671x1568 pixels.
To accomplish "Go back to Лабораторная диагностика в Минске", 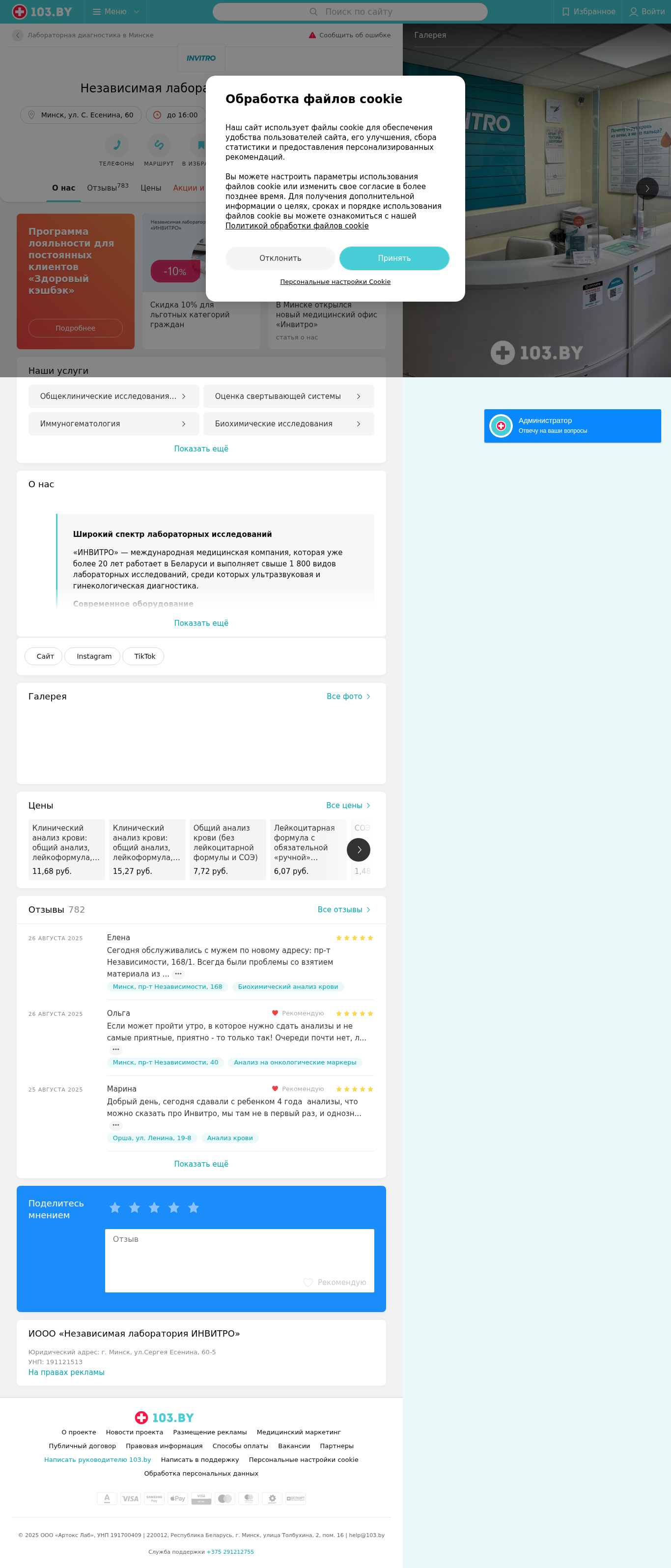I will click(83, 35).
